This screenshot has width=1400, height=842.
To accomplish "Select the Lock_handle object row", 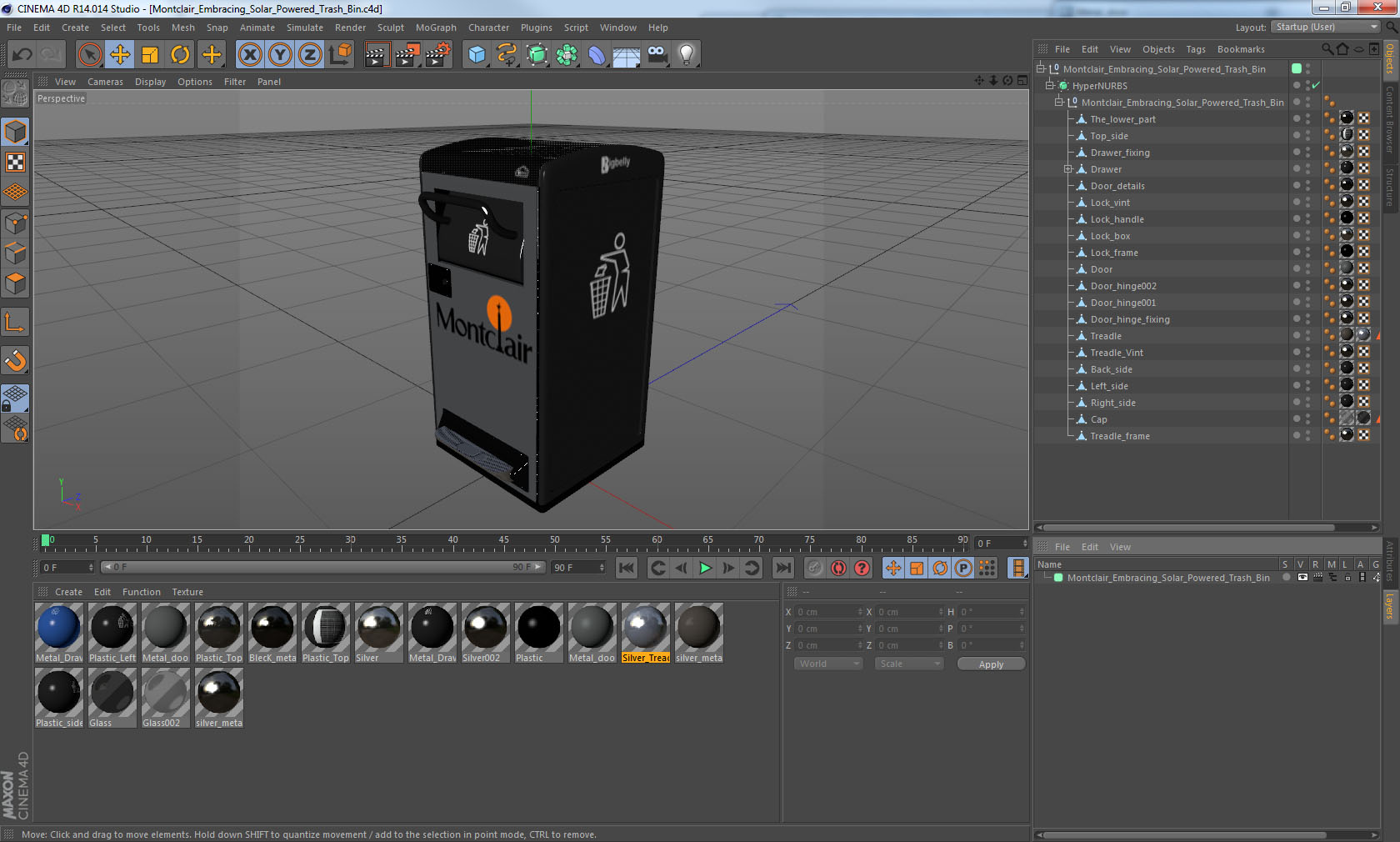I will click(1117, 219).
